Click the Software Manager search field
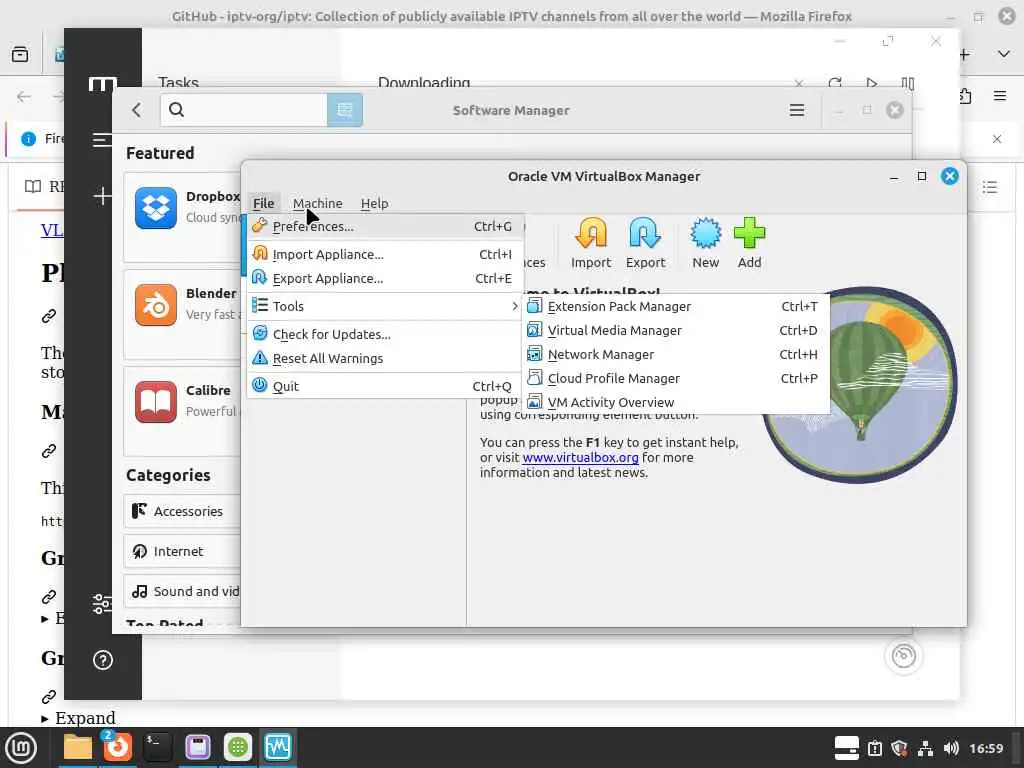The width and height of the screenshot is (1024, 768). 243,110
